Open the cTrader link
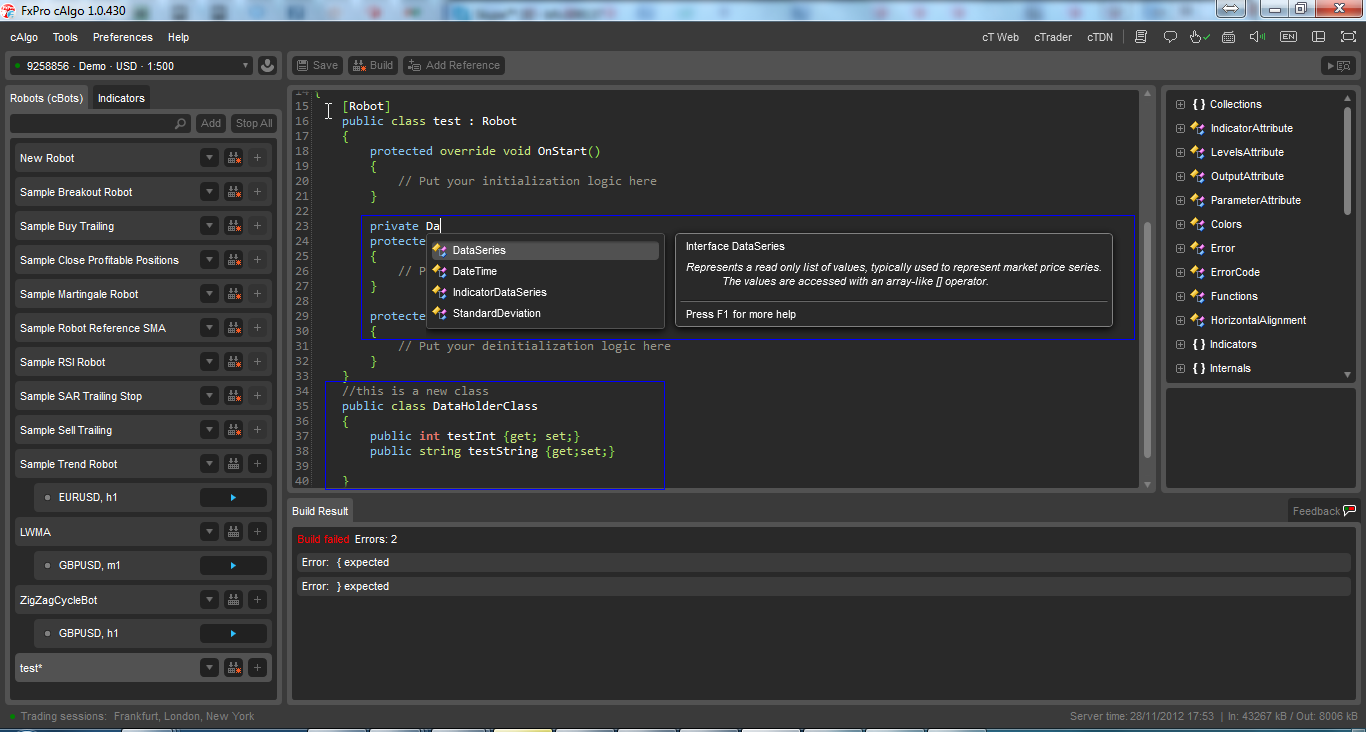 (1053, 37)
